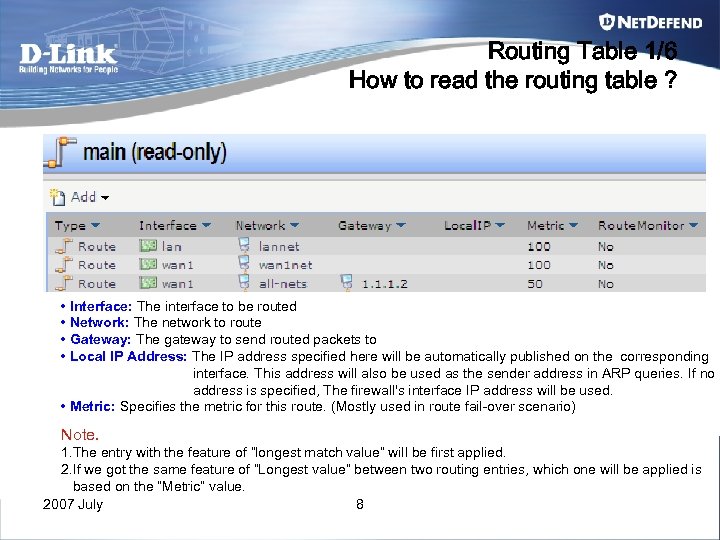The image size is (720, 540).
Task: Click the new-document icon beside Add
Action: [x=57, y=197]
